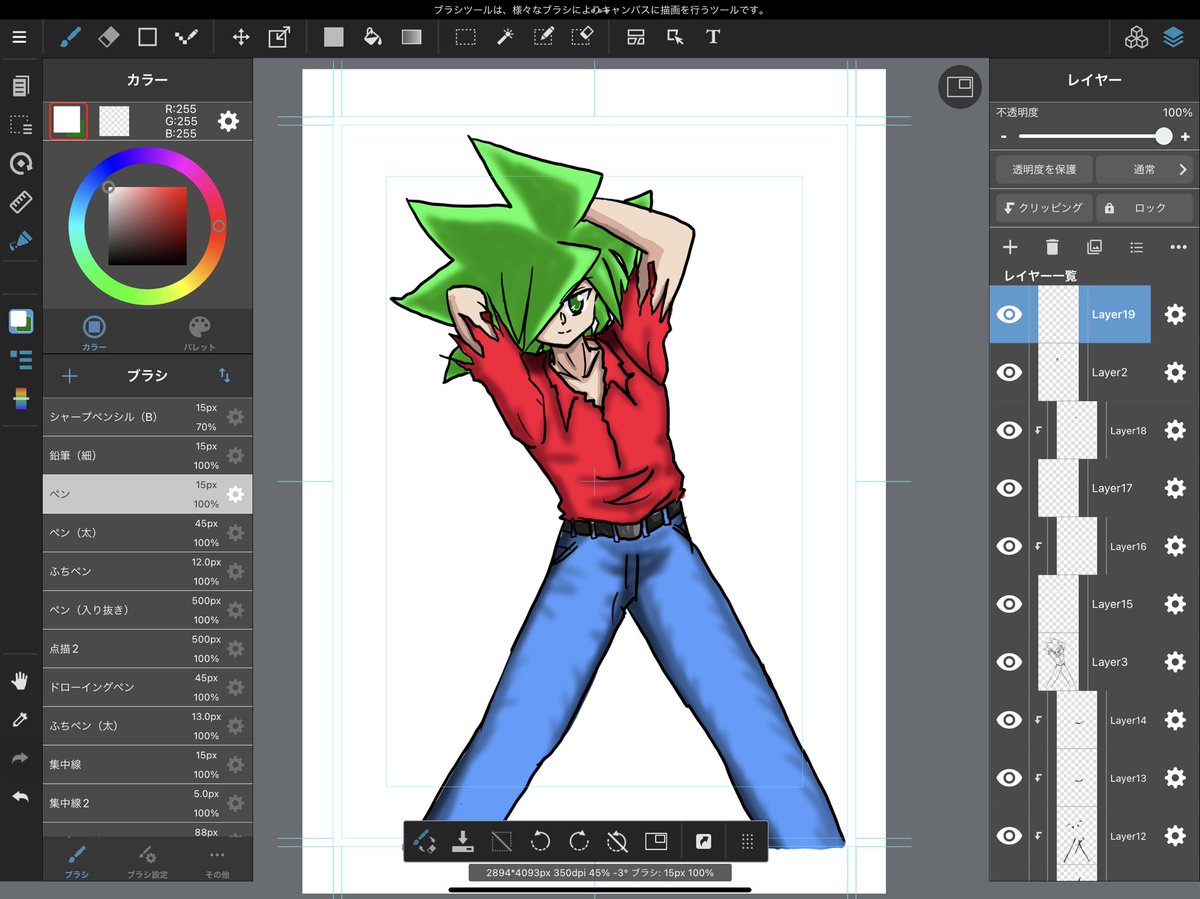Open color panel settings gear
The width and height of the screenshot is (1200, 899).
coord(228,121)
